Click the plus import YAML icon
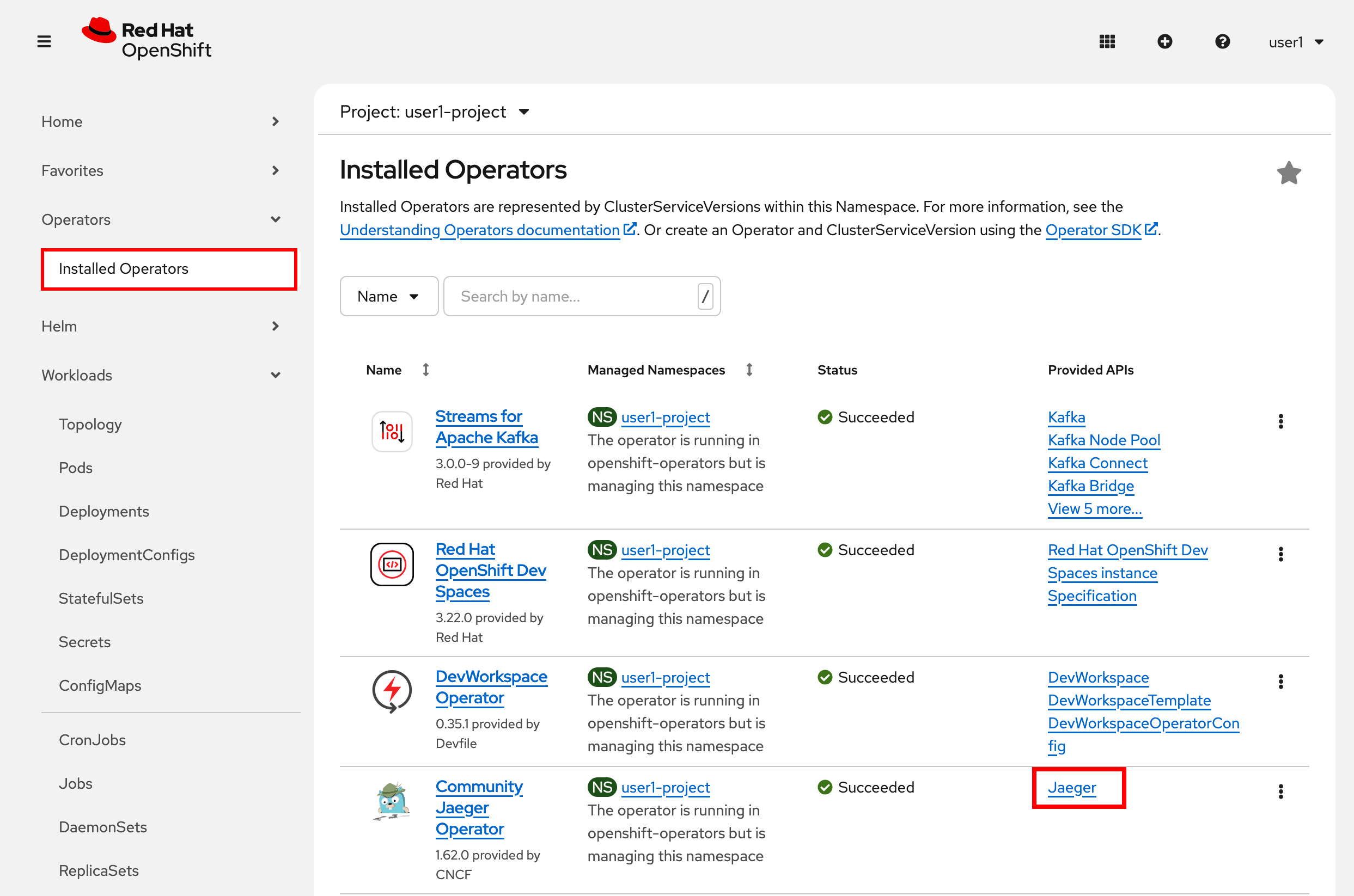1354x896 pixels. [x=1165, y=42]
